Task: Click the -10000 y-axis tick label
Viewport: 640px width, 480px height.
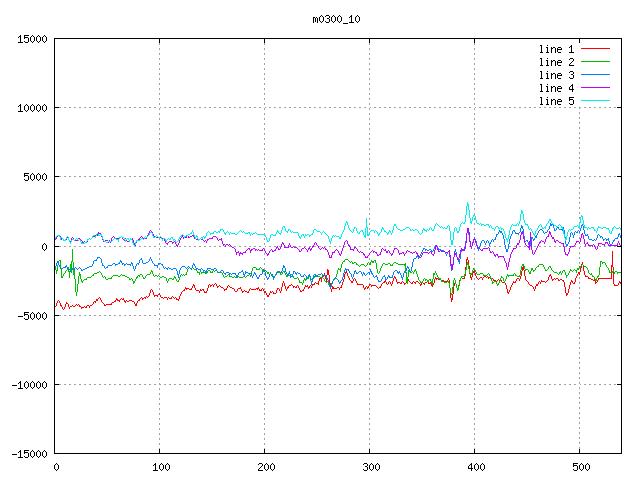Action: coord(28,384)
